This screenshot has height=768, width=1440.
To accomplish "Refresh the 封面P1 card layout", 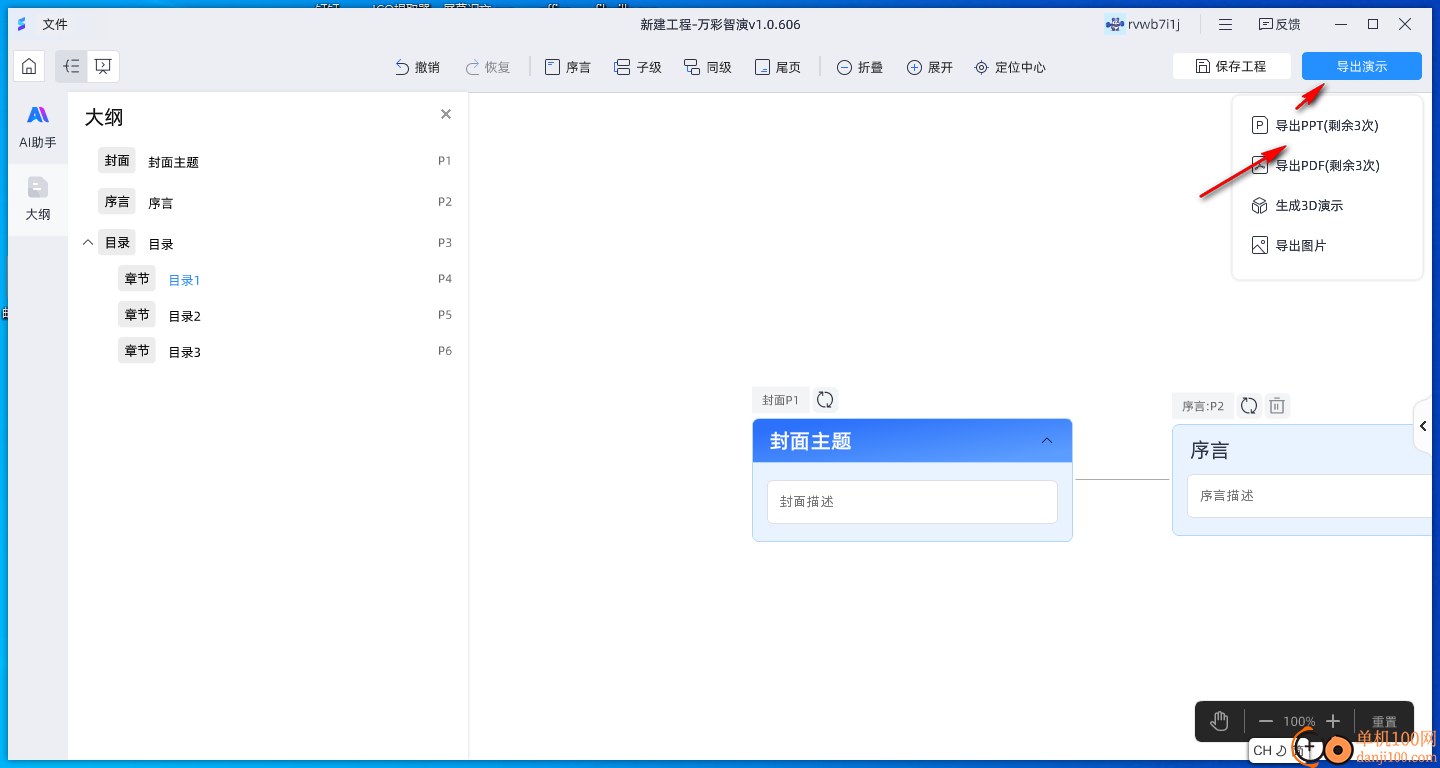I will (x=825, y=400).
